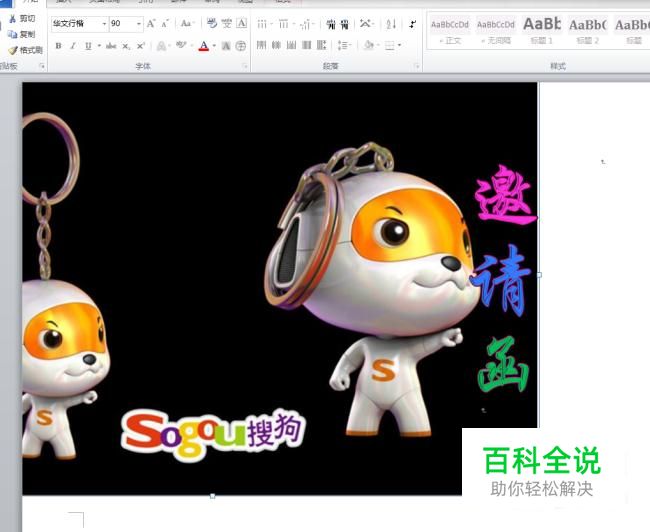Toggle the Character Border icon
The height and width of the screenshot is (532, 650).
[x=242, y=24]
